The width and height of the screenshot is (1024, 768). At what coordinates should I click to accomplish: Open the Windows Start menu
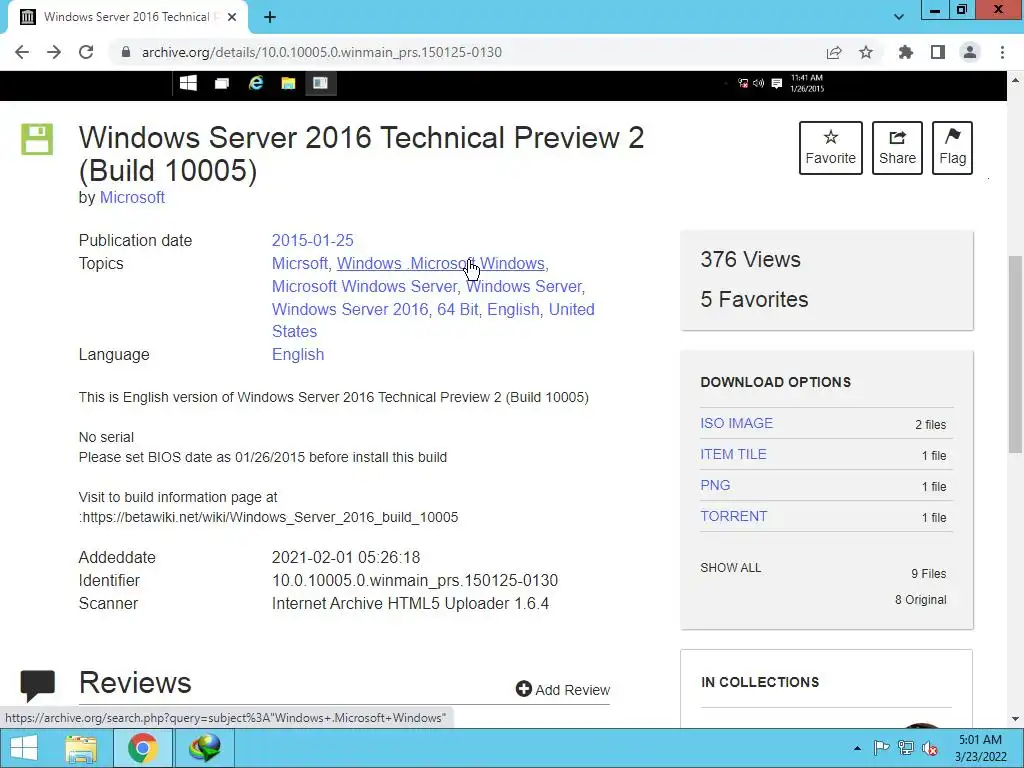coord(24,748)
